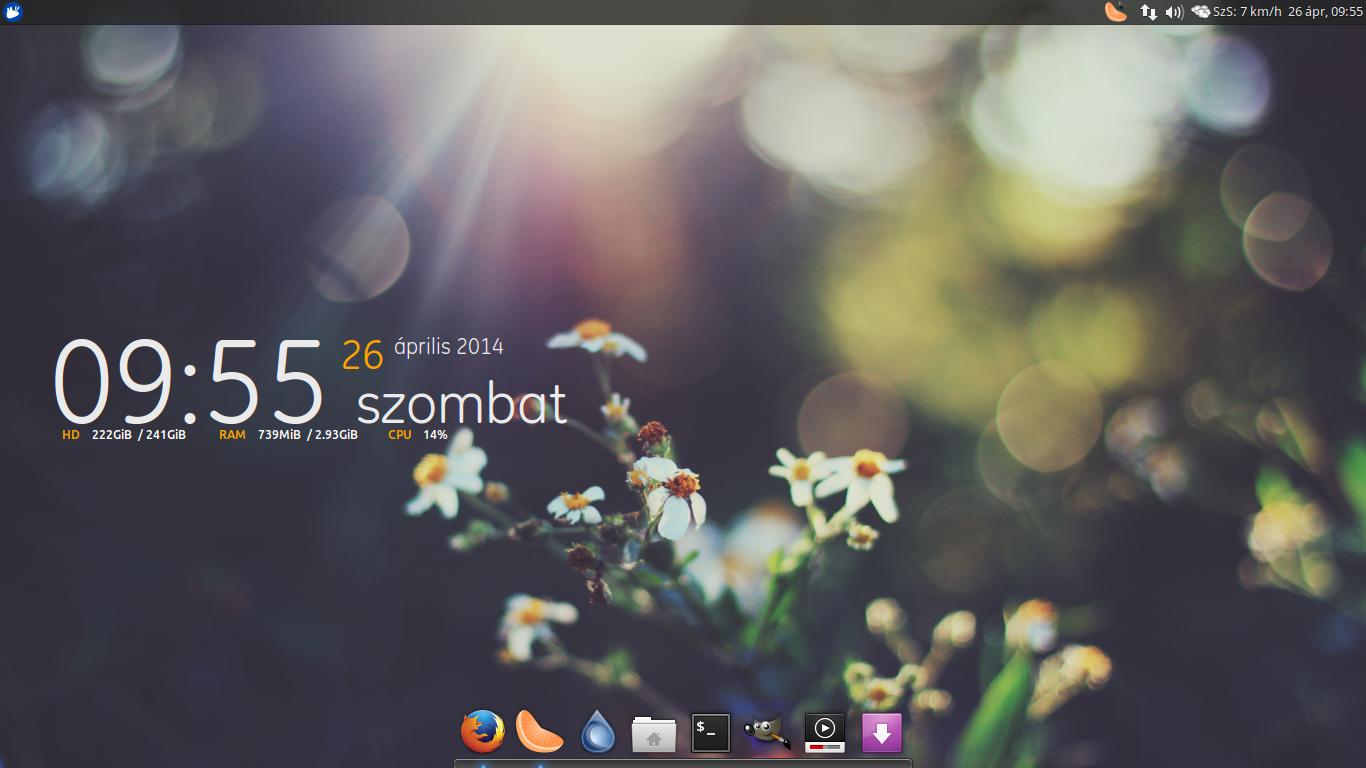Click the large desktop clock '09:55'
The height and width of the screenshot is (768, 1366).
coord(188,382)
